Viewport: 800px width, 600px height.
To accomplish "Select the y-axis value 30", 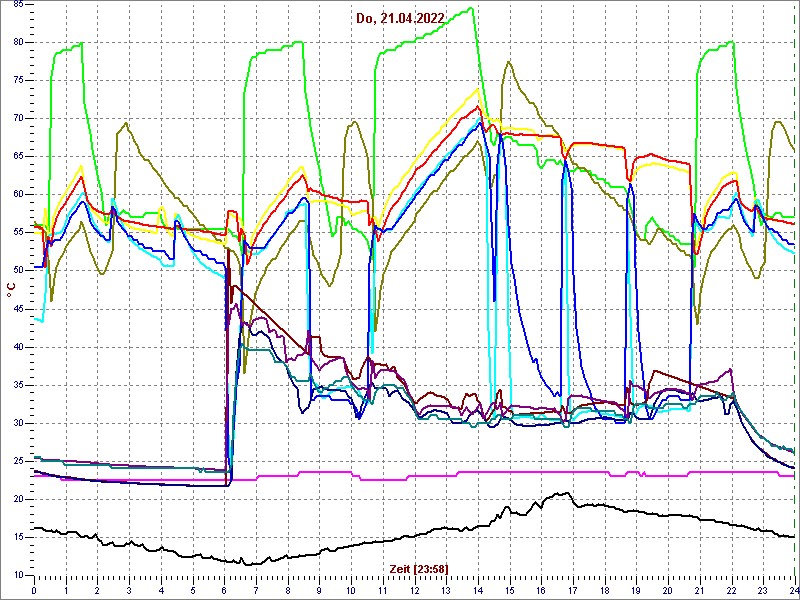I will (17, 423).
